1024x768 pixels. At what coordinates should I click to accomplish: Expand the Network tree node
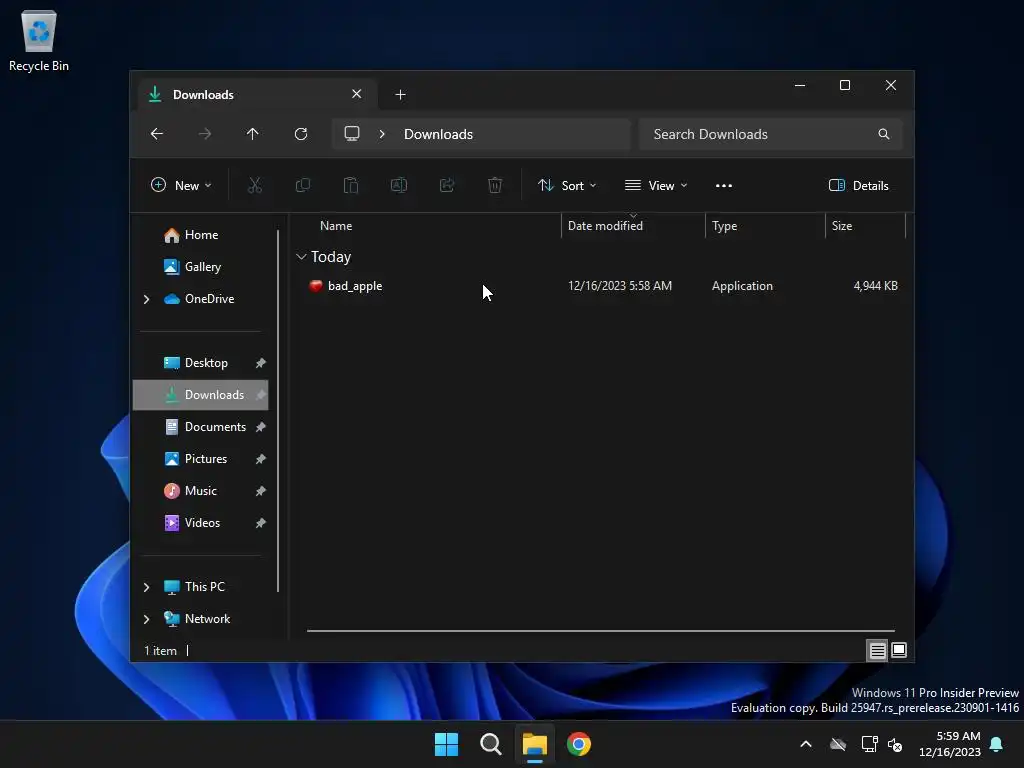click(x=146, y=619)
